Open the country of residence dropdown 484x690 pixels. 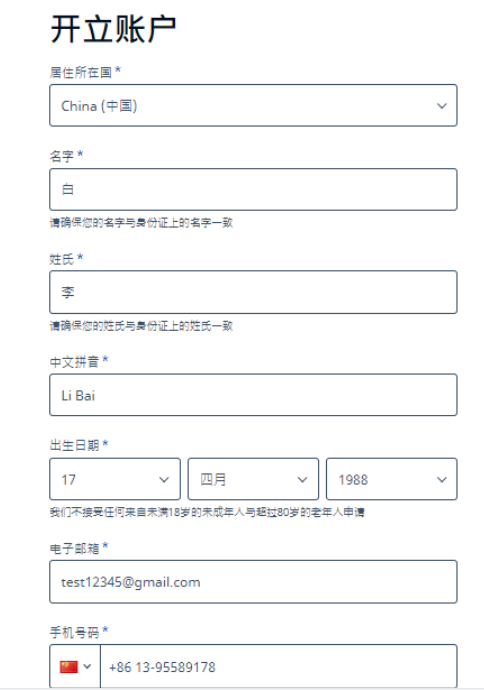click(x=253, y=106)
